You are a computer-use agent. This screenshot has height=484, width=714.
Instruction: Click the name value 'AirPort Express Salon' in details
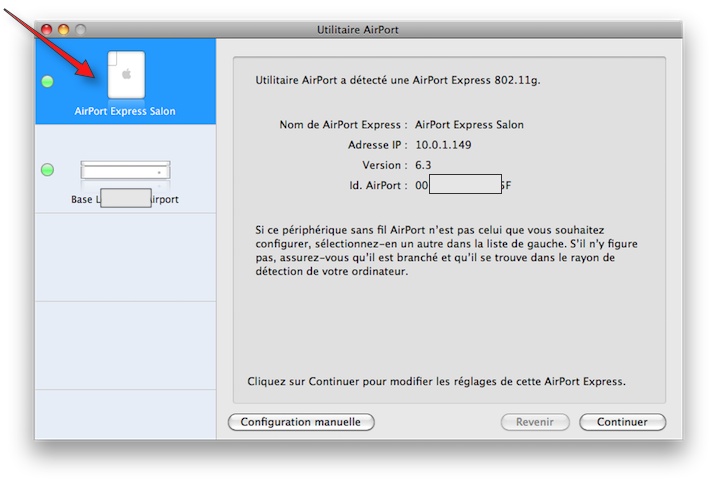tap(469, 125)
